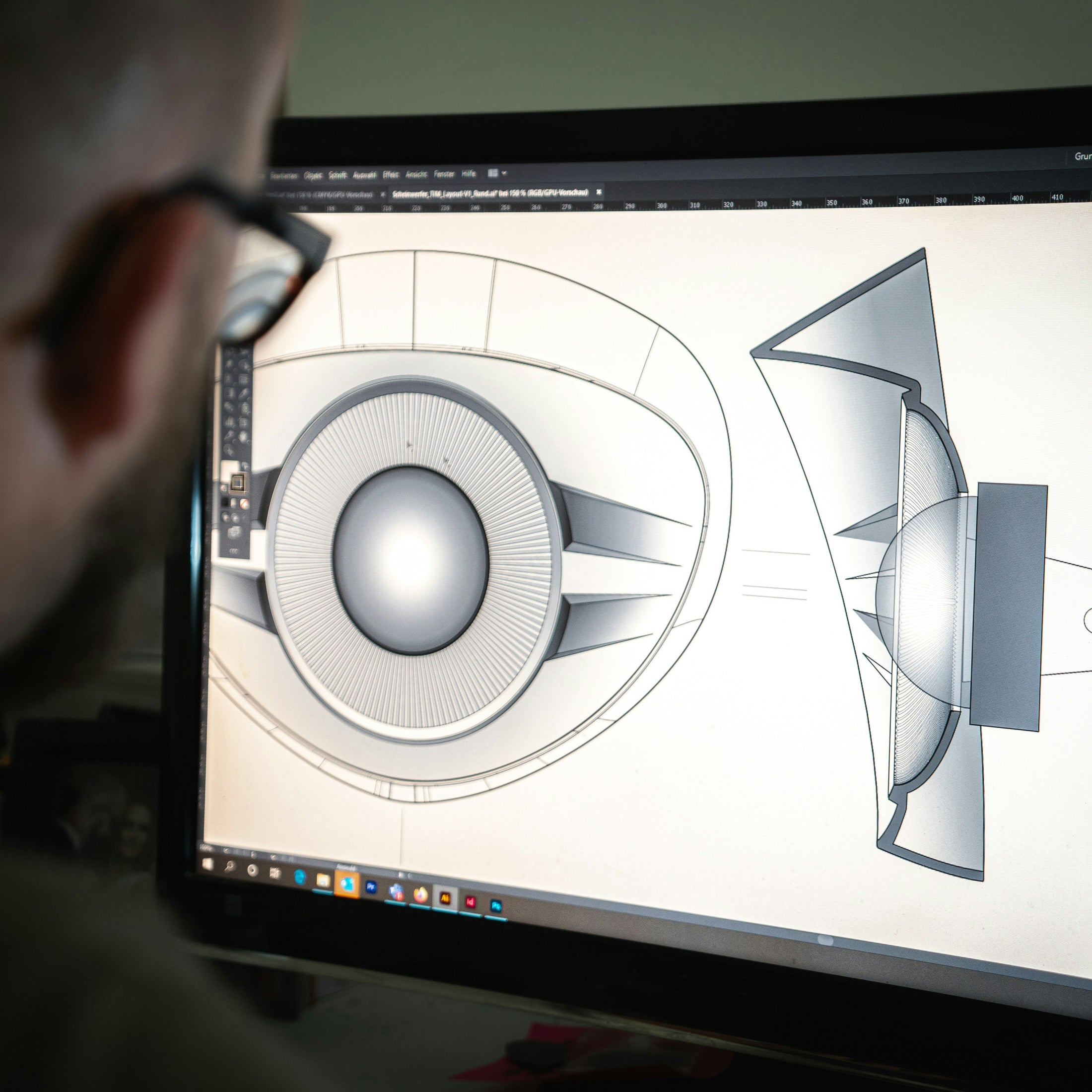The image size is (1092, 1092).
Task: Open Firefox from the taskbar
Action: tap(420, 895)
